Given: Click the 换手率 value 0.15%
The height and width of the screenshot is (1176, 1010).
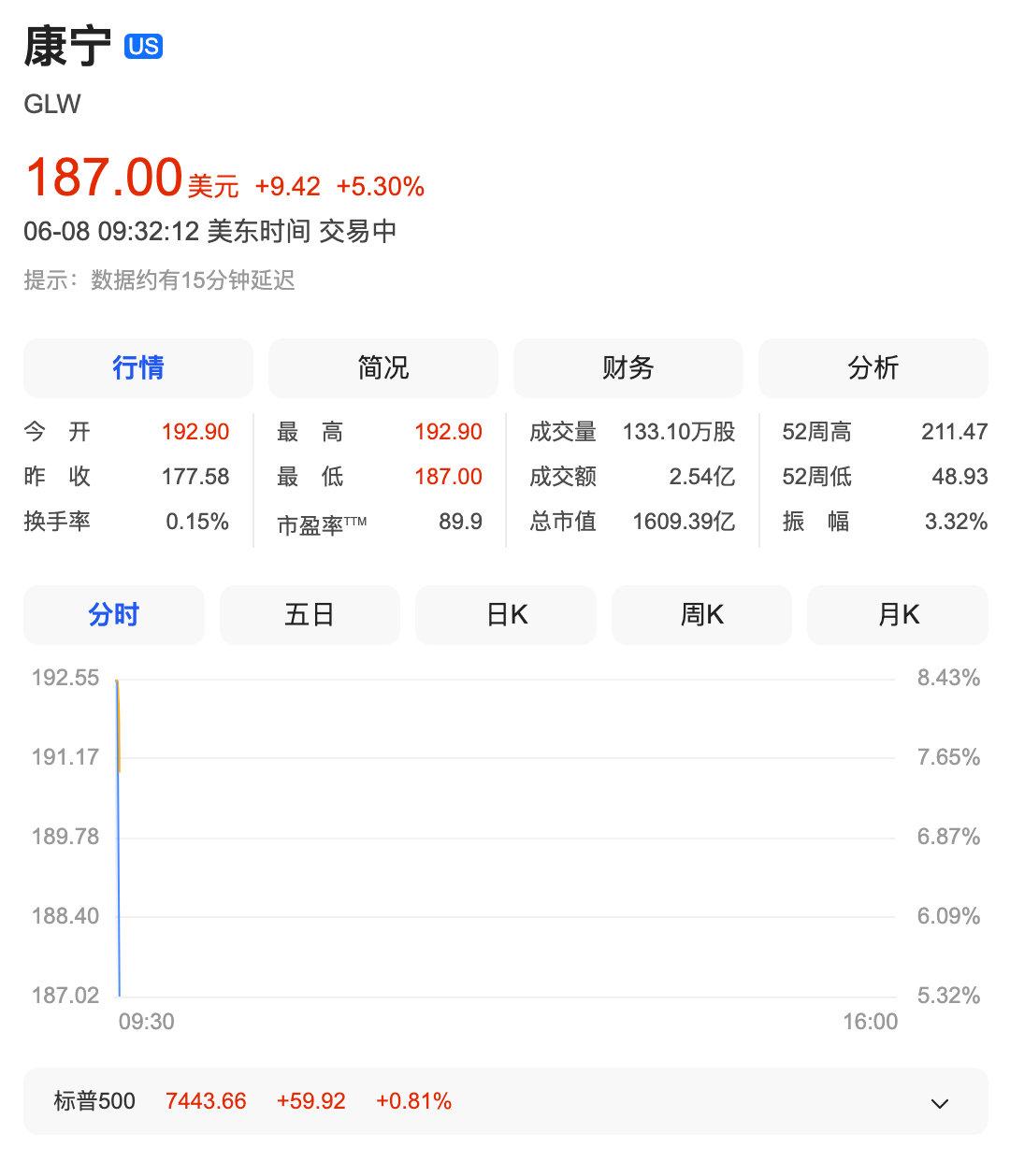Looking at the screenshot, I should click(197, 521).
